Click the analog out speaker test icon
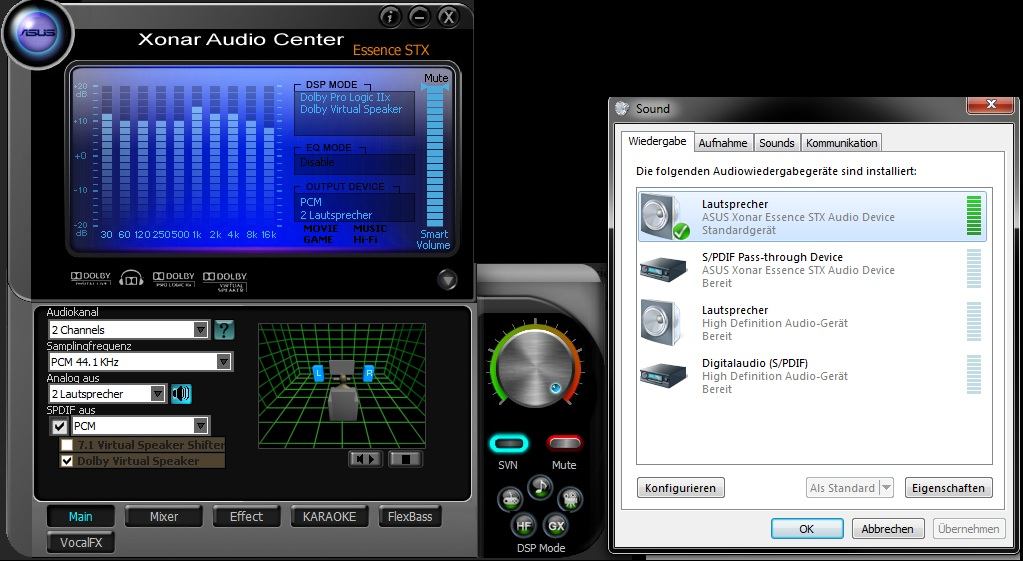 (x=181, y=393)
